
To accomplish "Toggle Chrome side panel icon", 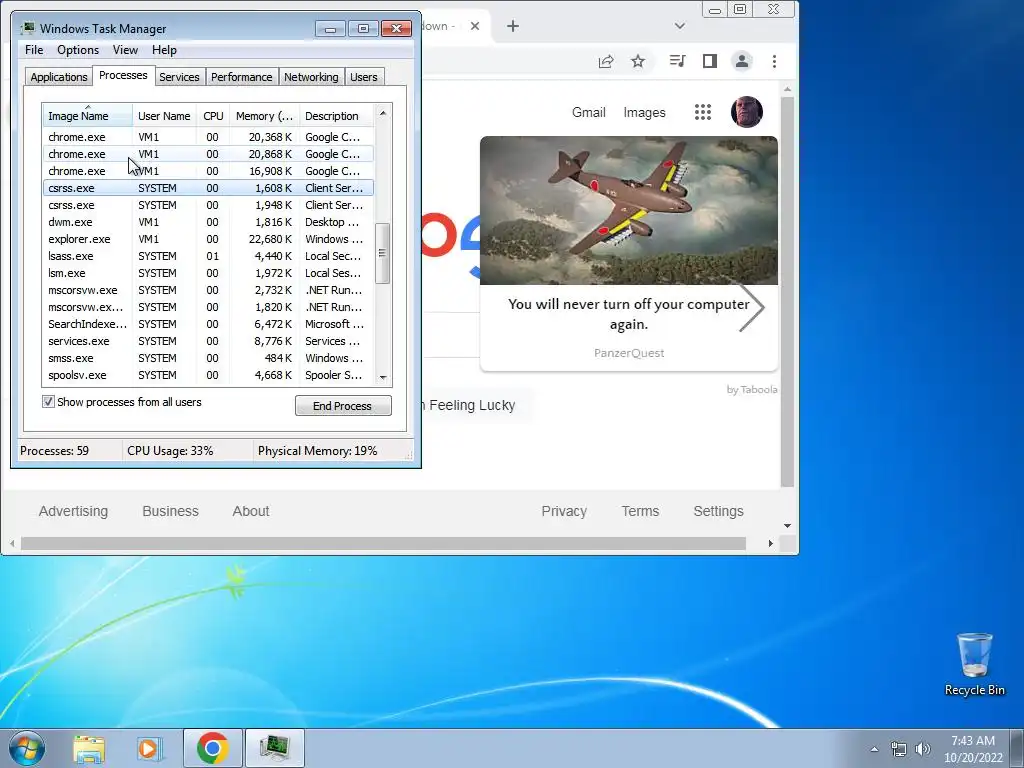I will click(710, 61).
